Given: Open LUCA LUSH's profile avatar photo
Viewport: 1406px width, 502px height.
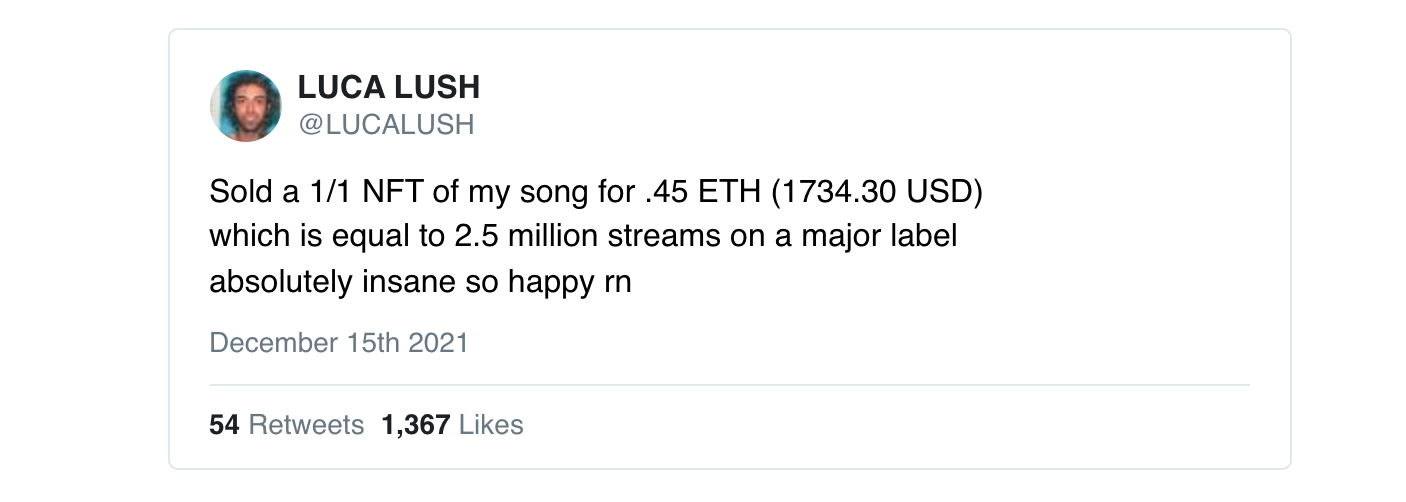Looking at the screenshot, I should (245, 106).
